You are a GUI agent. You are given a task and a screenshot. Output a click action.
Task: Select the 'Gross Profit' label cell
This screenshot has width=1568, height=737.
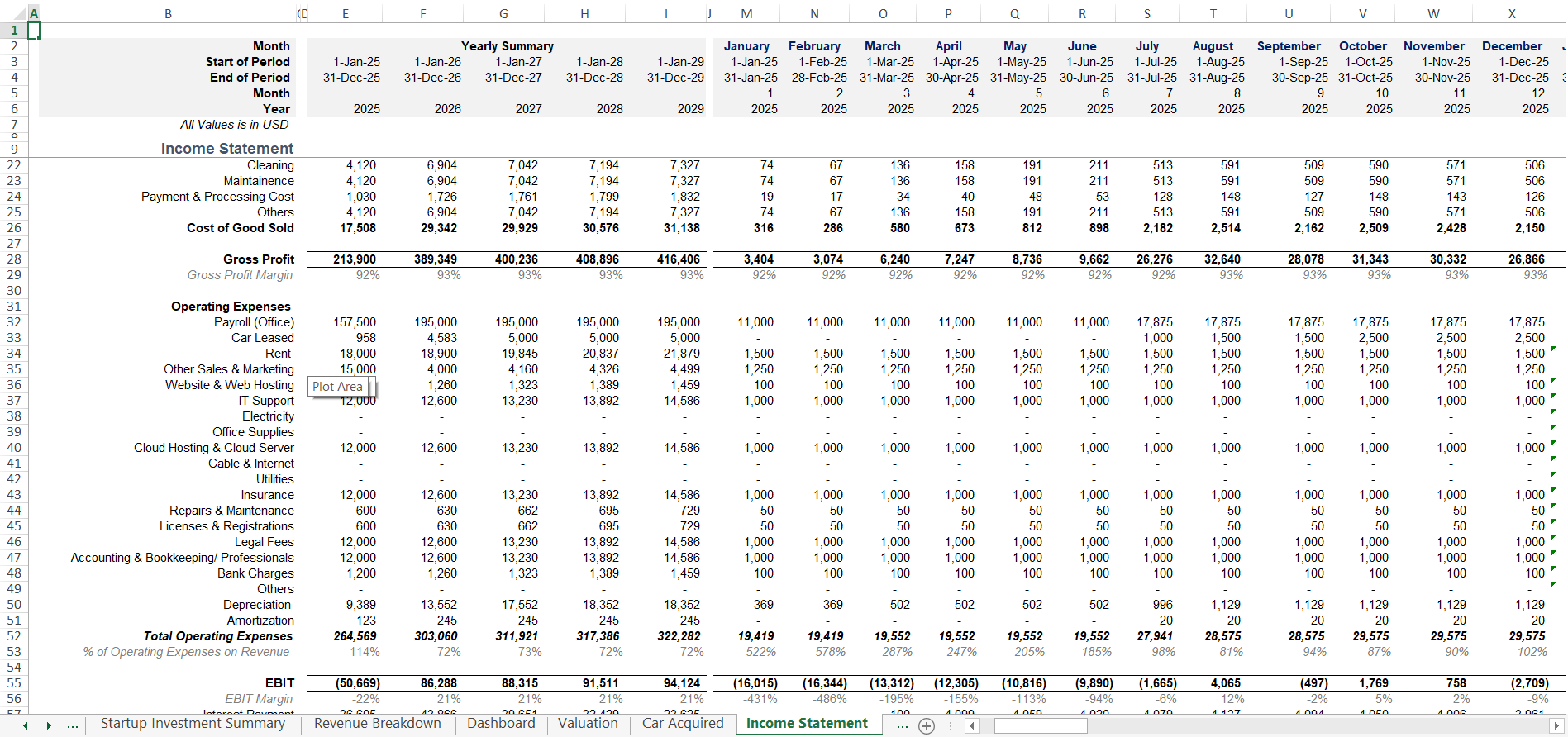[x=258, y=259]
